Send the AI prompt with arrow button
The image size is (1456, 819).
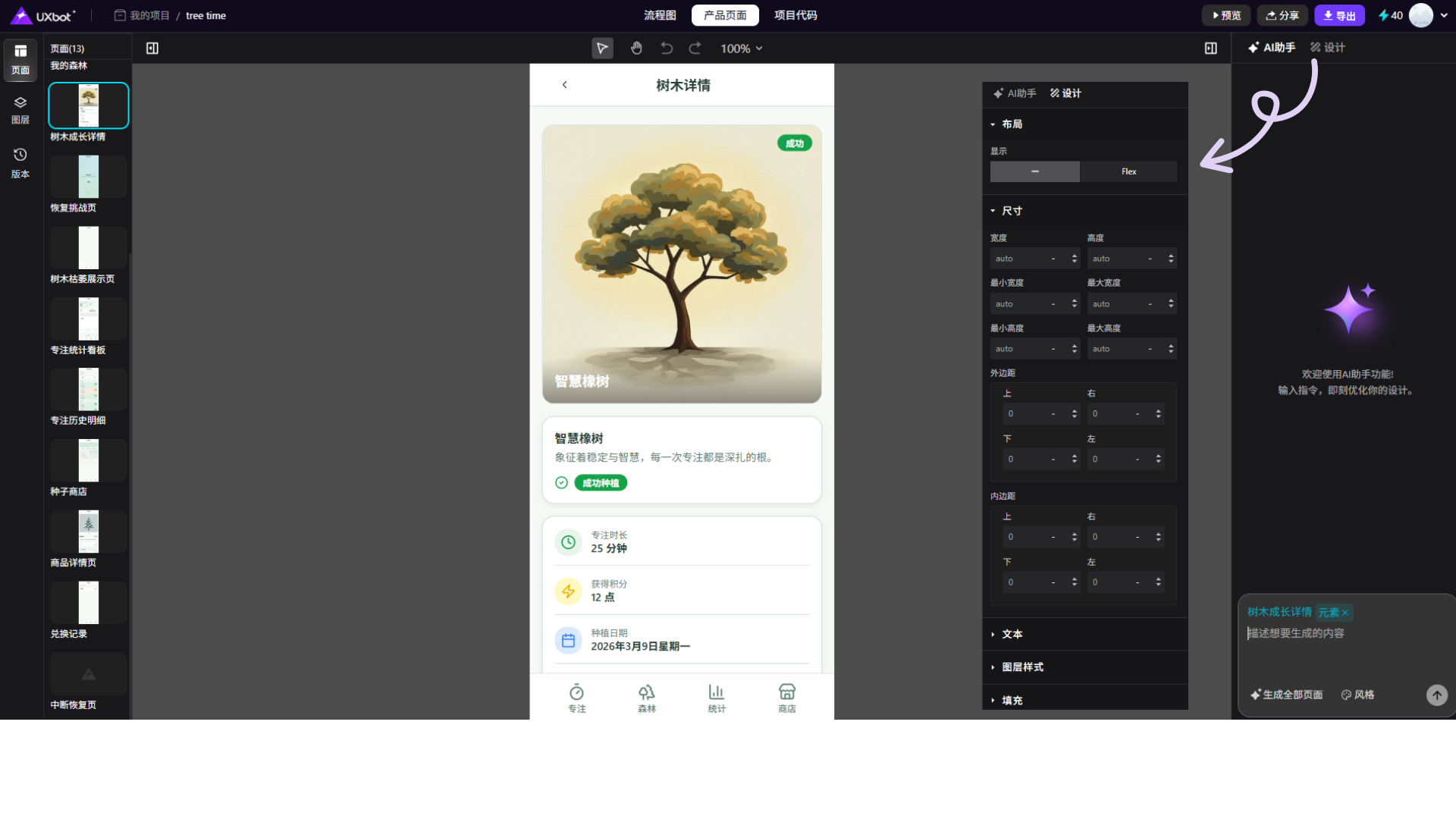tap(1436, 695)
